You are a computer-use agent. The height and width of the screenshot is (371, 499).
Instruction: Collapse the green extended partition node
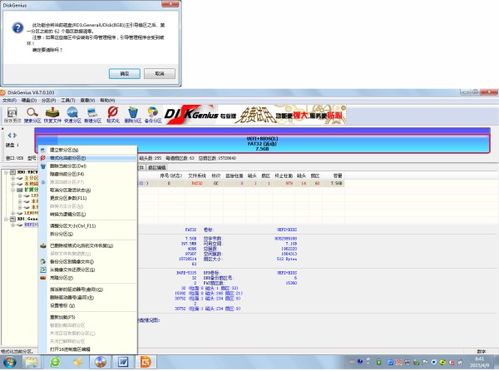[13, 190]
